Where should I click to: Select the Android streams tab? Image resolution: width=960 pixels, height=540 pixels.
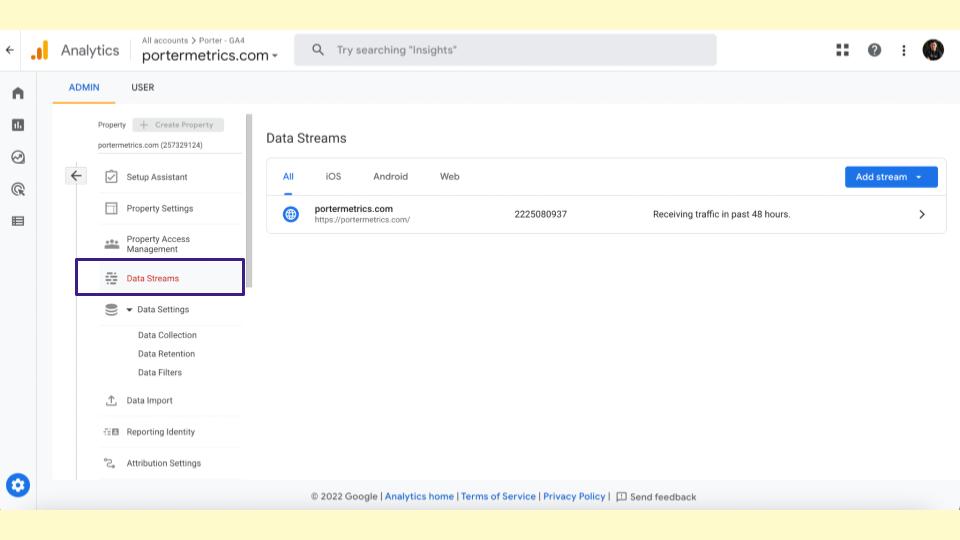click(x=390, y=176)
